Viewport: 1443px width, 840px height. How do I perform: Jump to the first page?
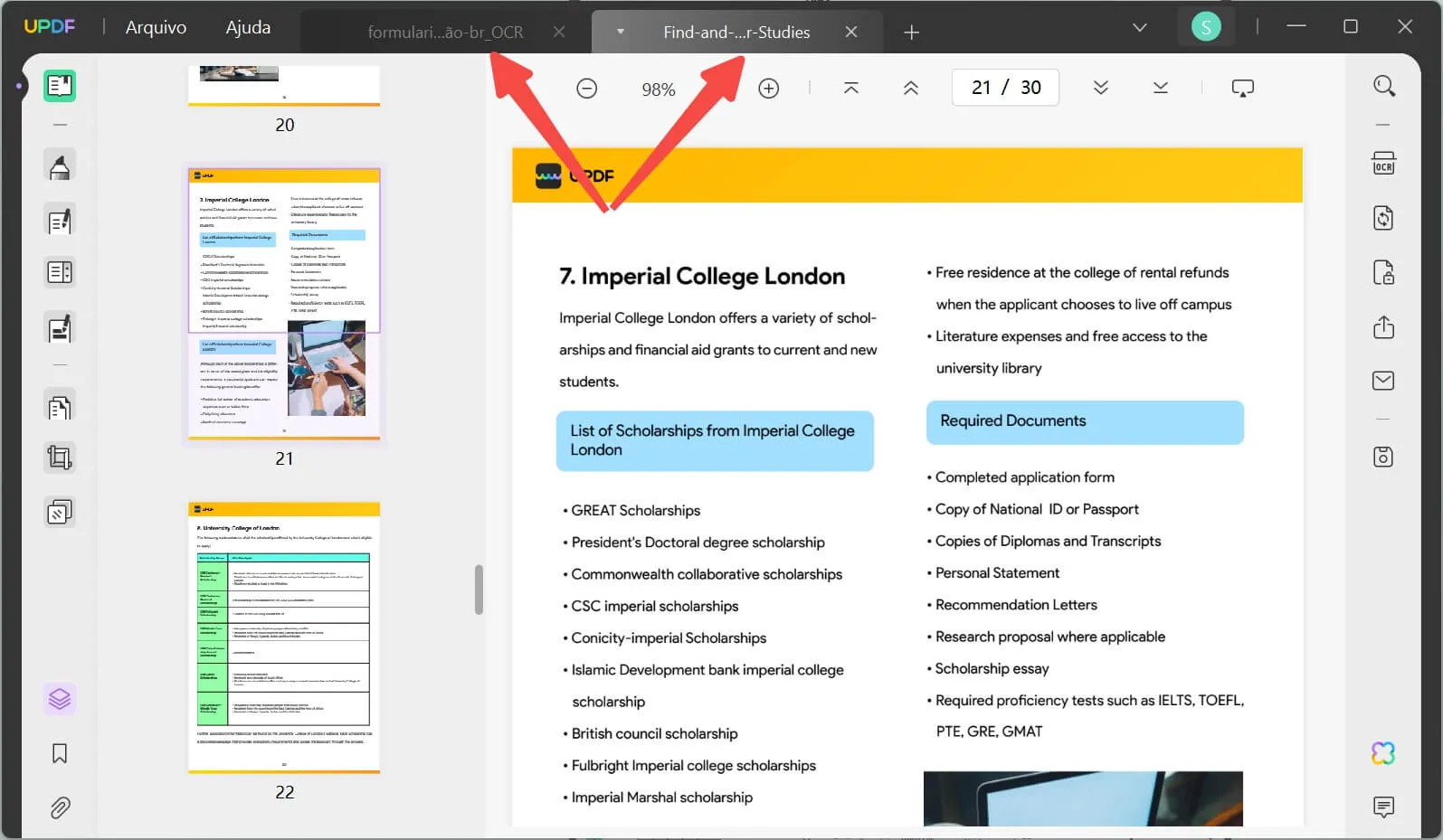[x=851, y=88]
